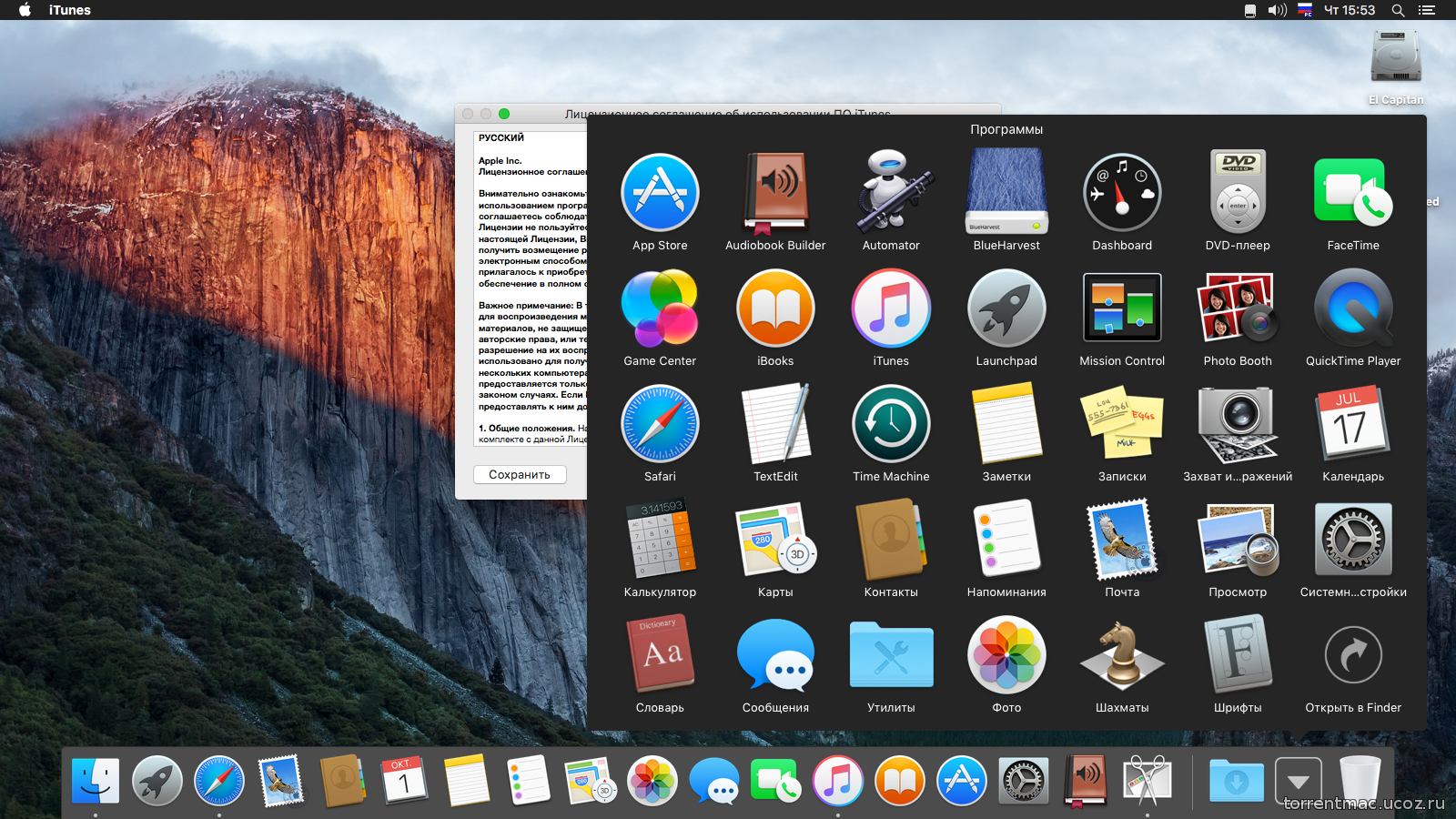Launch Audiobook Builder from Programs grid
This screenshot has width=1456, height=819.
tap(775, 193)
